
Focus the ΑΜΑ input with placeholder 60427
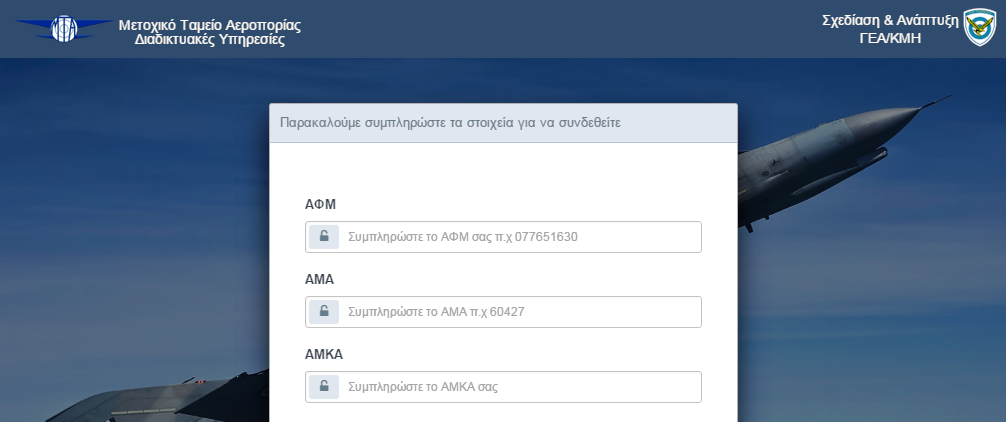(520, 312)
